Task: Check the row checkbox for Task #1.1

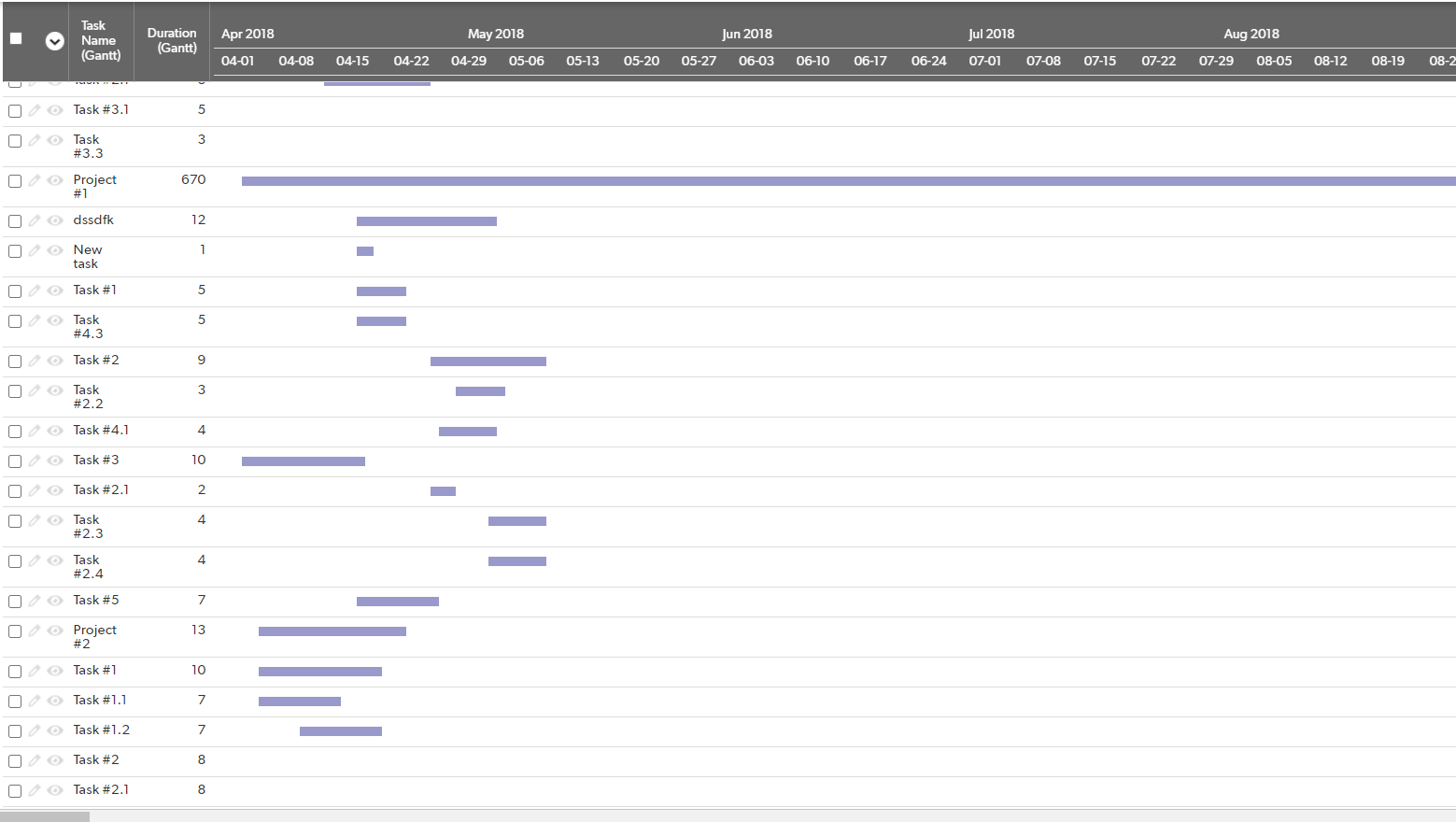Action: (x=14, y=701)
